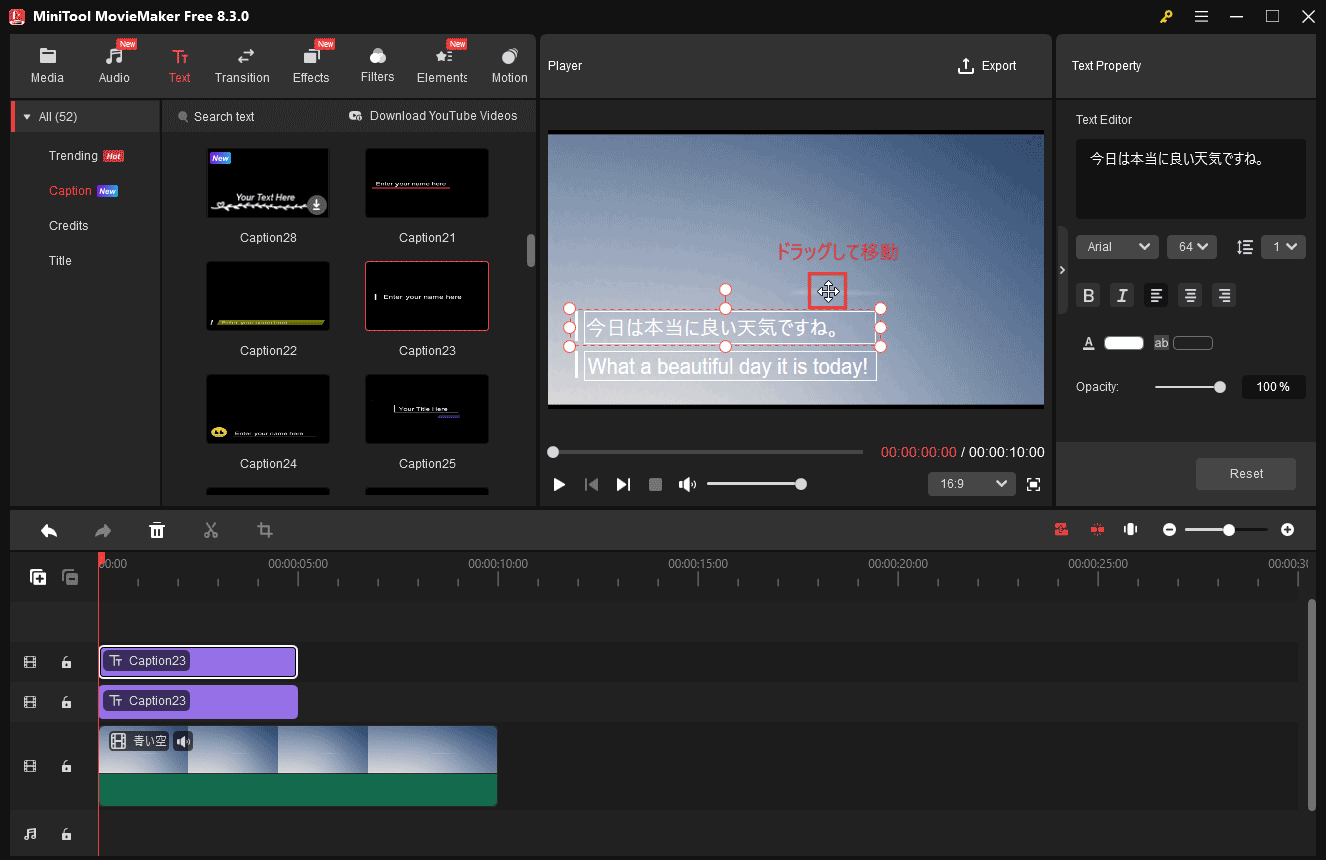Click the Opacity slider
This screenshot has width=1326, height=860.
(1190, 387)
